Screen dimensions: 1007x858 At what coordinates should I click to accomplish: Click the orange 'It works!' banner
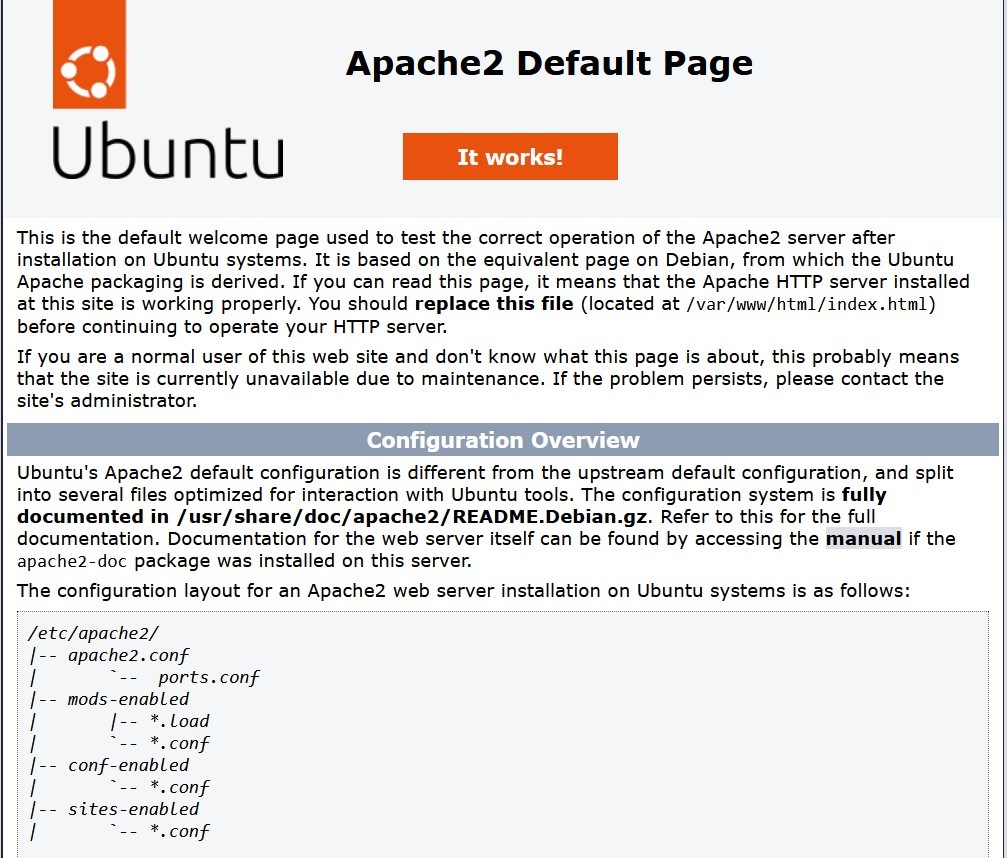[x=510, y=157]
